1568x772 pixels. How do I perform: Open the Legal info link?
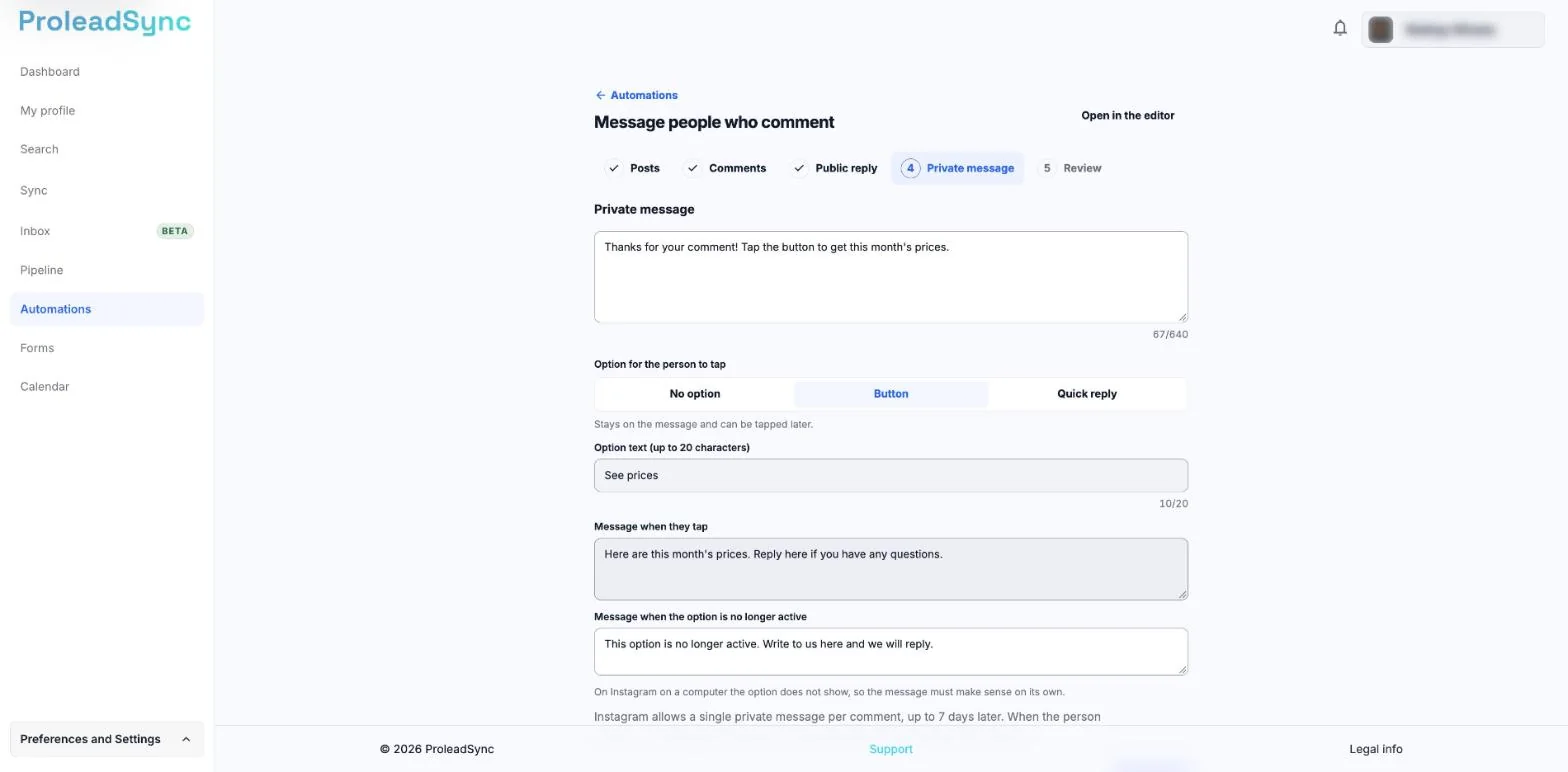coord(1375,749)
